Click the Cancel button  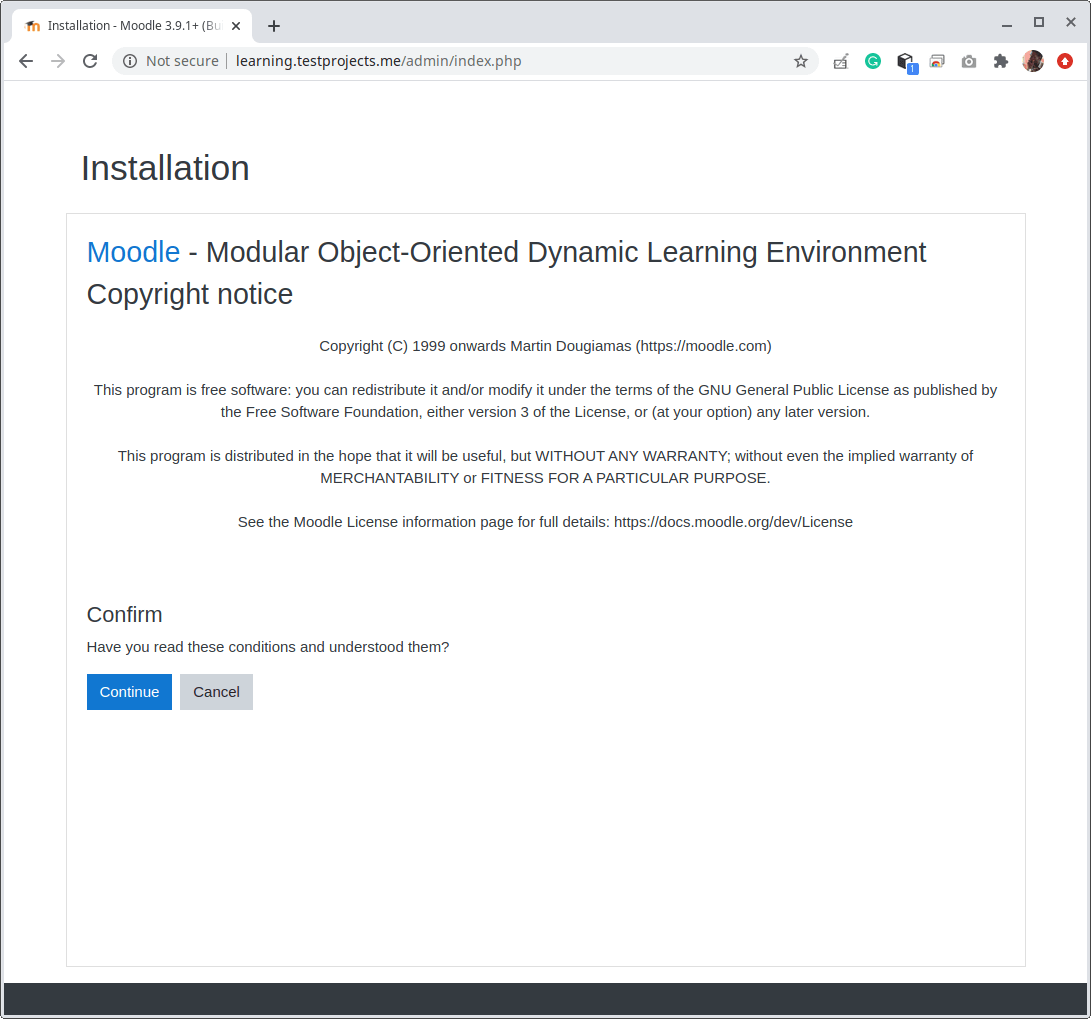pos(216,691)
